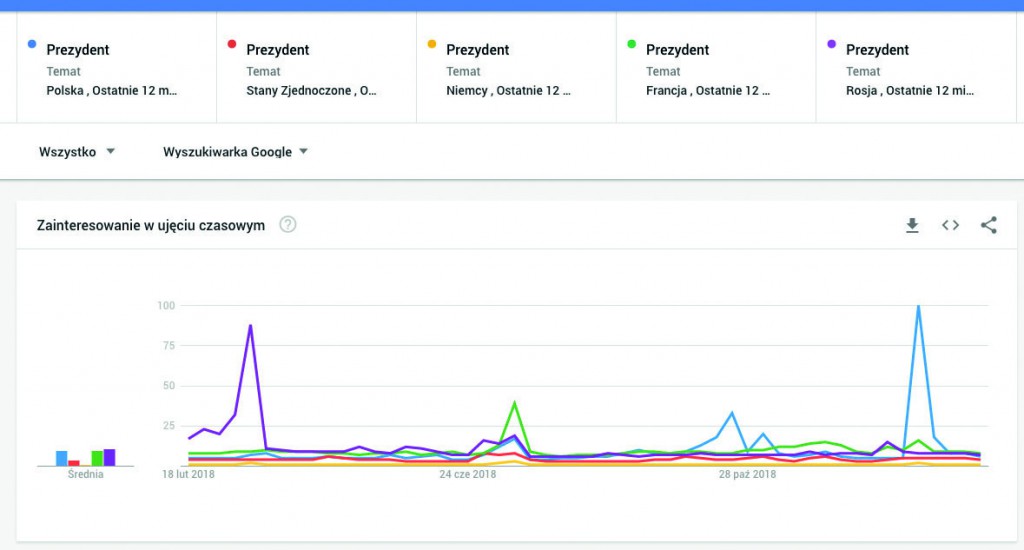Click the 28 paź 2018 date label

click(x=747, y=474)
